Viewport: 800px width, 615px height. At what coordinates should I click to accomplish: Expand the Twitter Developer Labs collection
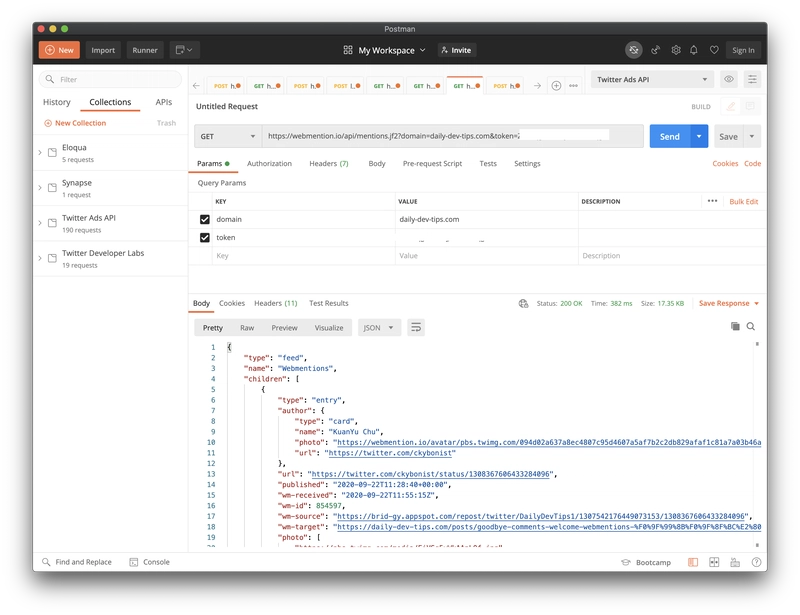[x=40, y=257]
